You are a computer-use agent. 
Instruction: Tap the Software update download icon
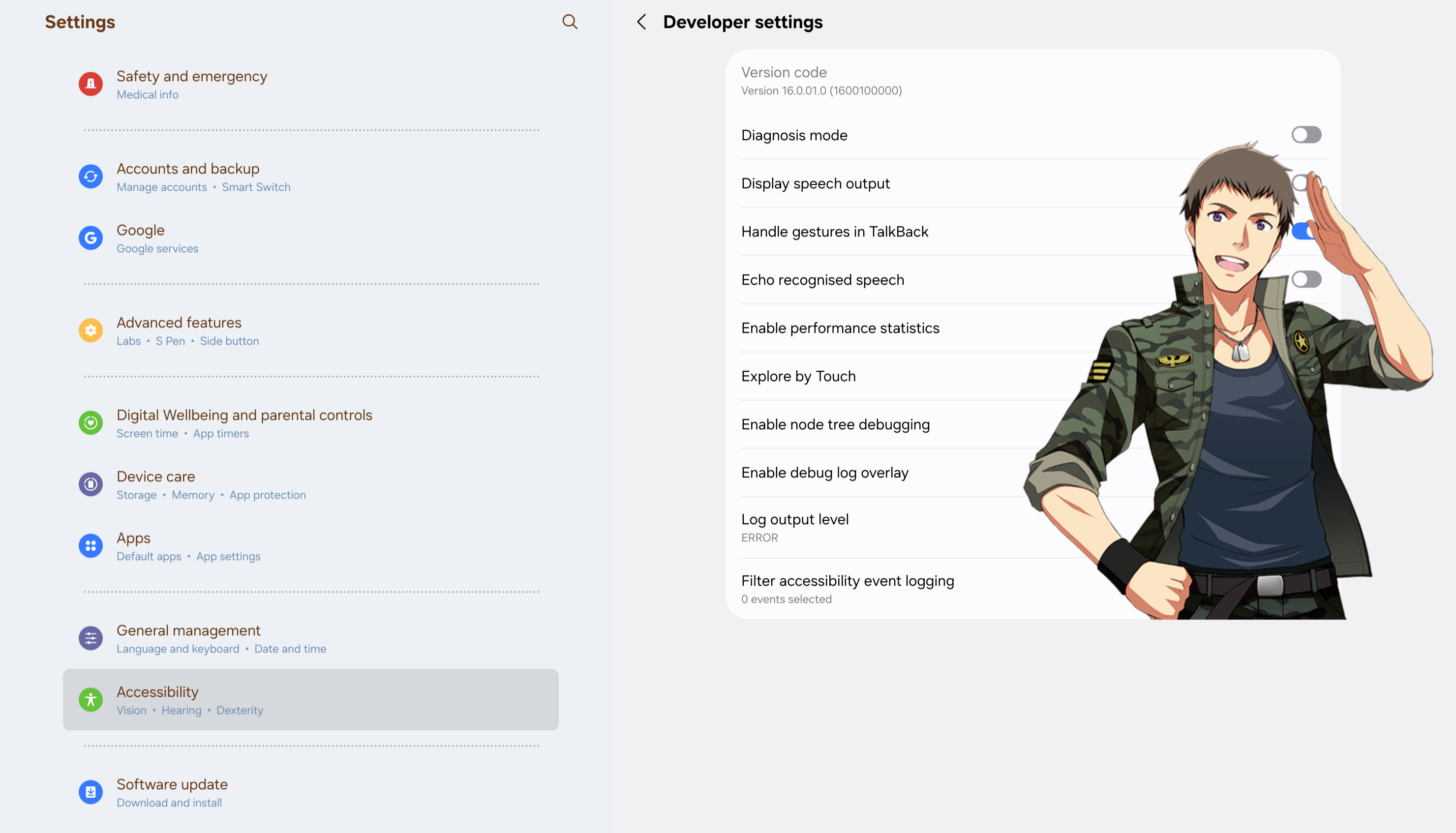[91, 792]
